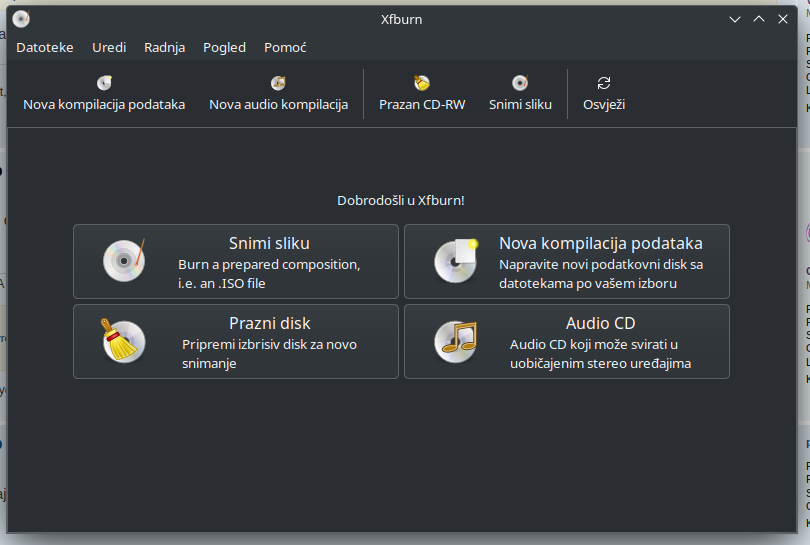Click the Osvježi toolbar label
Image resolution: width=810 pixels, height=545 pixels.
[x=604, y=104]
